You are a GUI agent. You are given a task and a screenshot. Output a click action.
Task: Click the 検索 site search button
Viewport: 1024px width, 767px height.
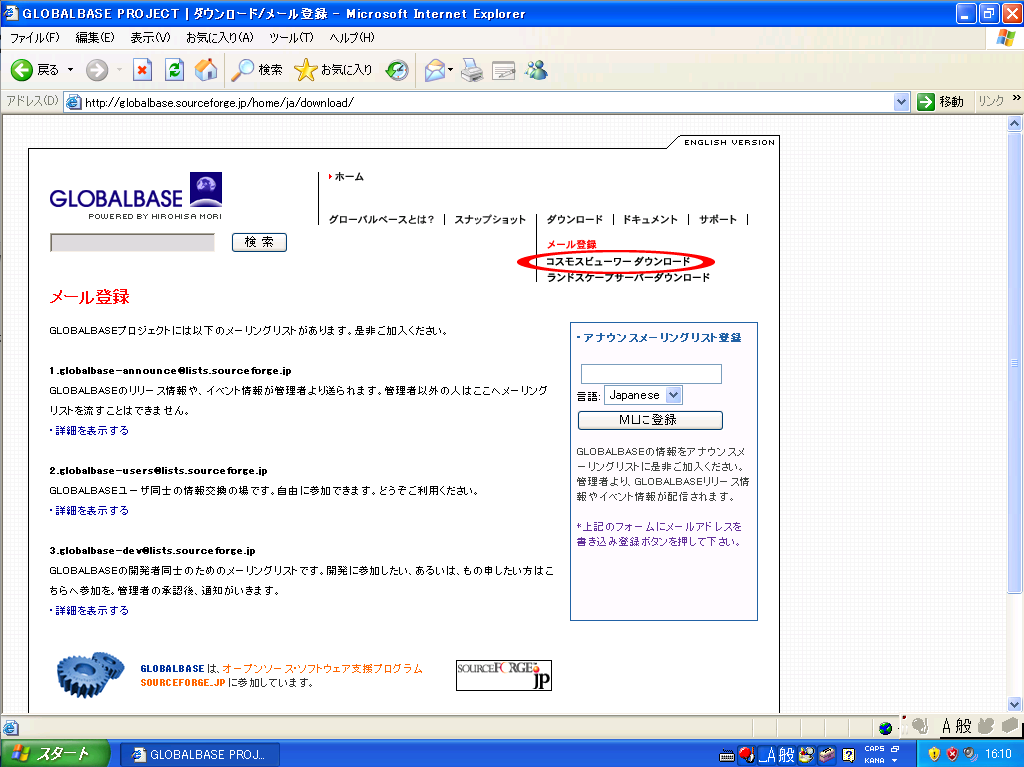click(x=259, y=242)
